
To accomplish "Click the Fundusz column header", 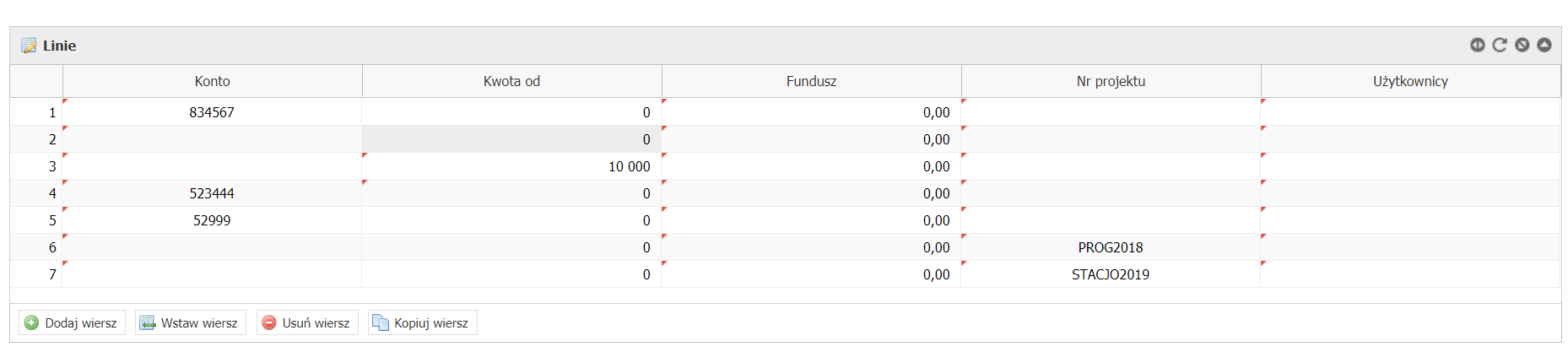I will point(811,81).
